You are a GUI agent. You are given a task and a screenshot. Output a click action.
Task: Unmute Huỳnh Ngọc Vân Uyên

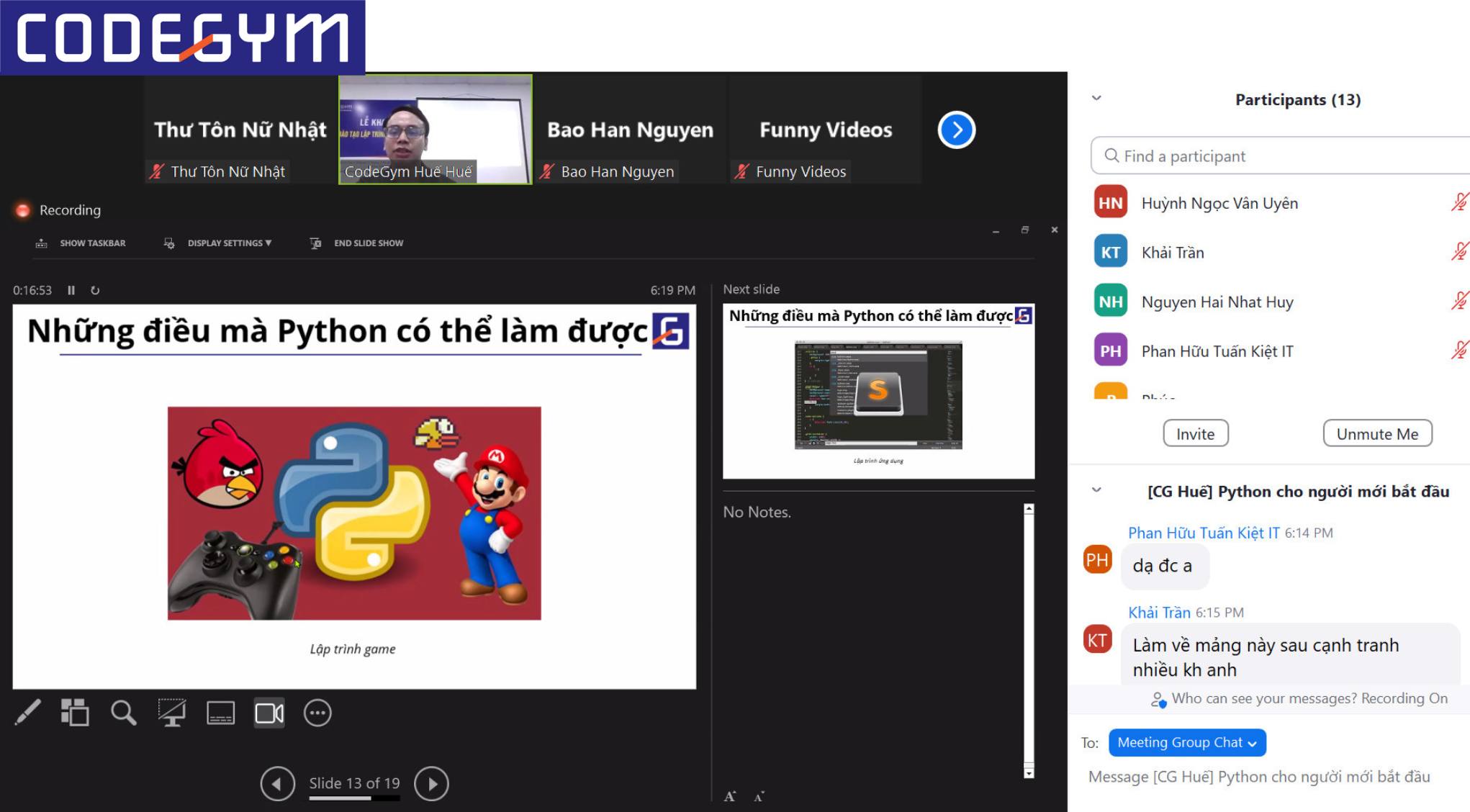pyautogui.click(x=1459, y=202)
